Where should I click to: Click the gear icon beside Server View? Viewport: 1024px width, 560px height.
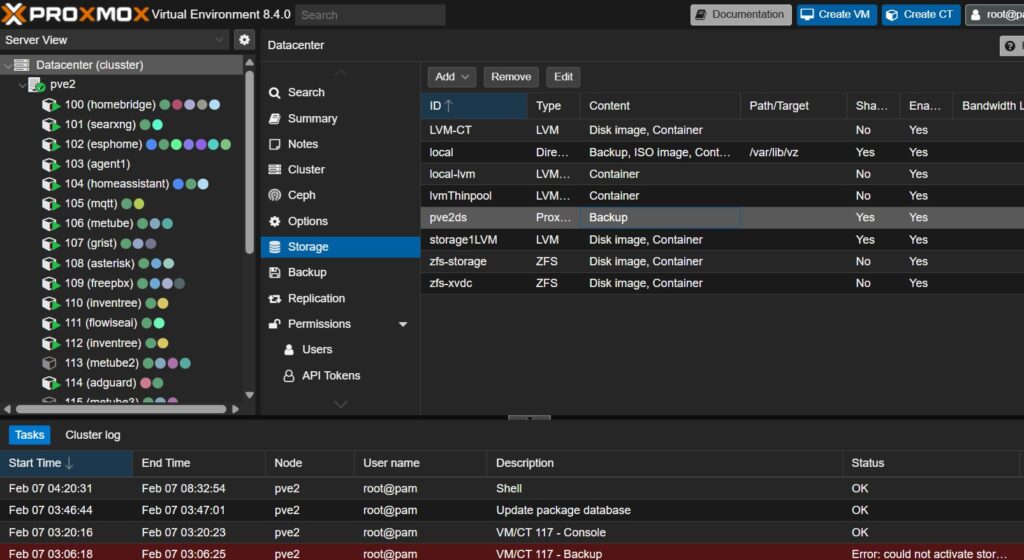(x=244, y=40)
